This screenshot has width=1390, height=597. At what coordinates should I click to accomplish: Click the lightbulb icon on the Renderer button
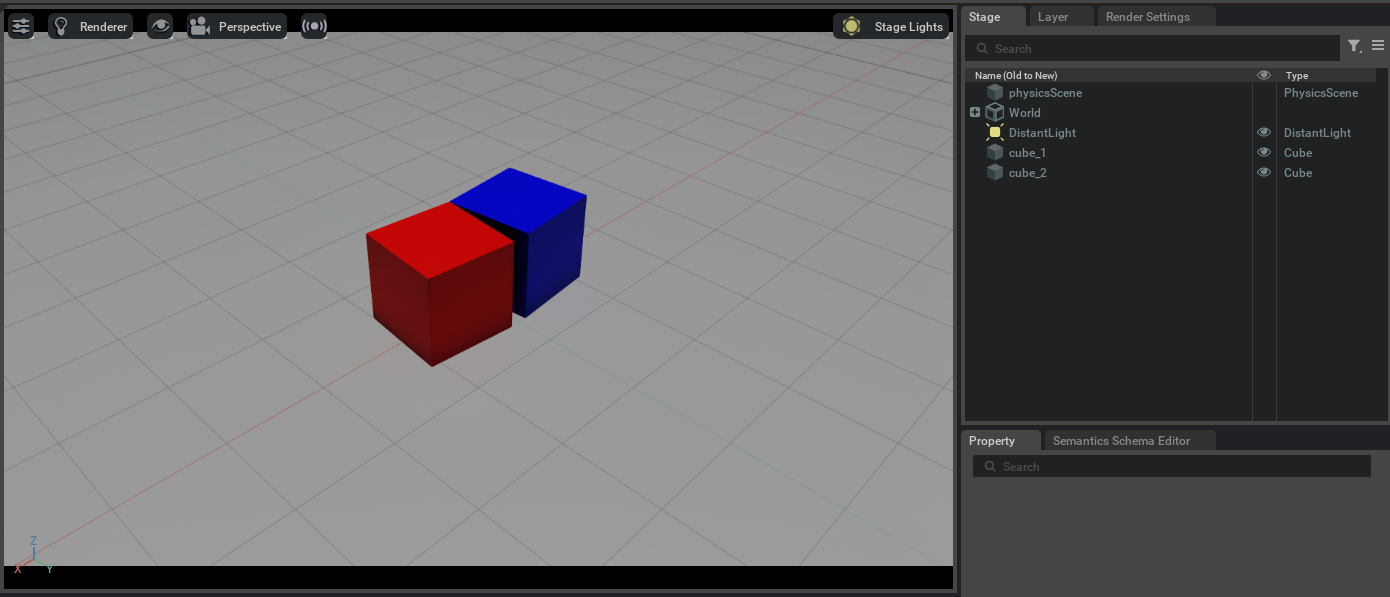(x=62, y=26)
